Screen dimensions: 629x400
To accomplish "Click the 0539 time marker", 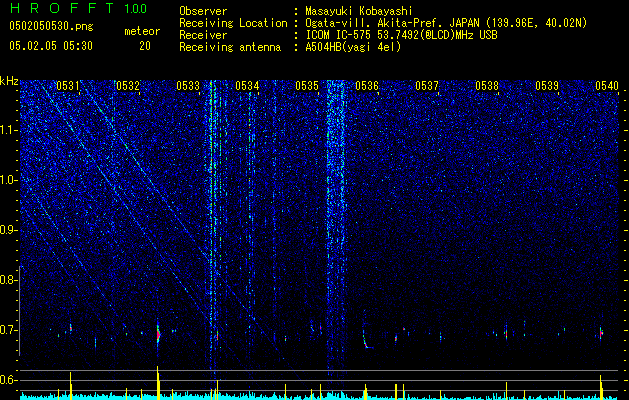I will pyautogui.click(x=547, y=86).
